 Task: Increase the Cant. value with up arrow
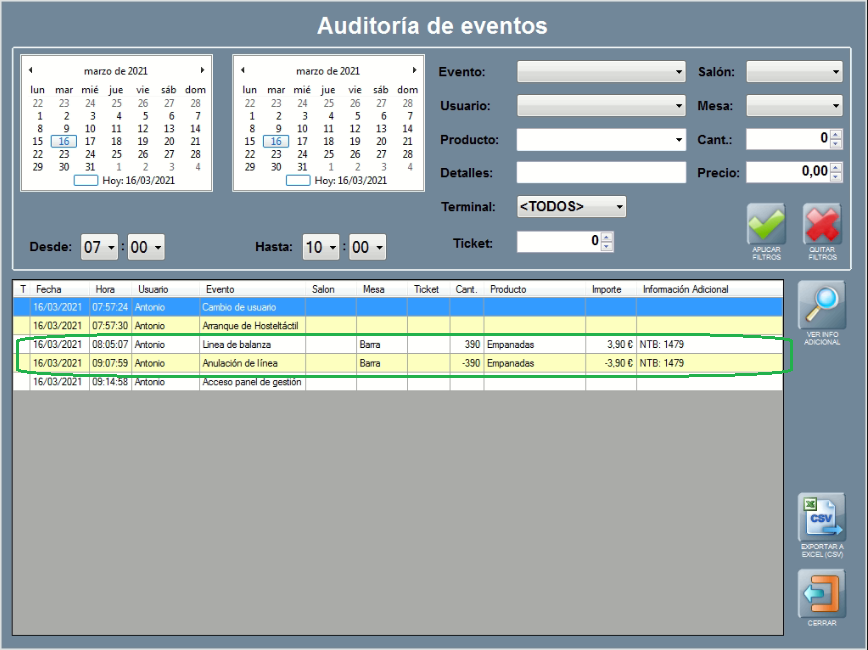click(835, 135)
